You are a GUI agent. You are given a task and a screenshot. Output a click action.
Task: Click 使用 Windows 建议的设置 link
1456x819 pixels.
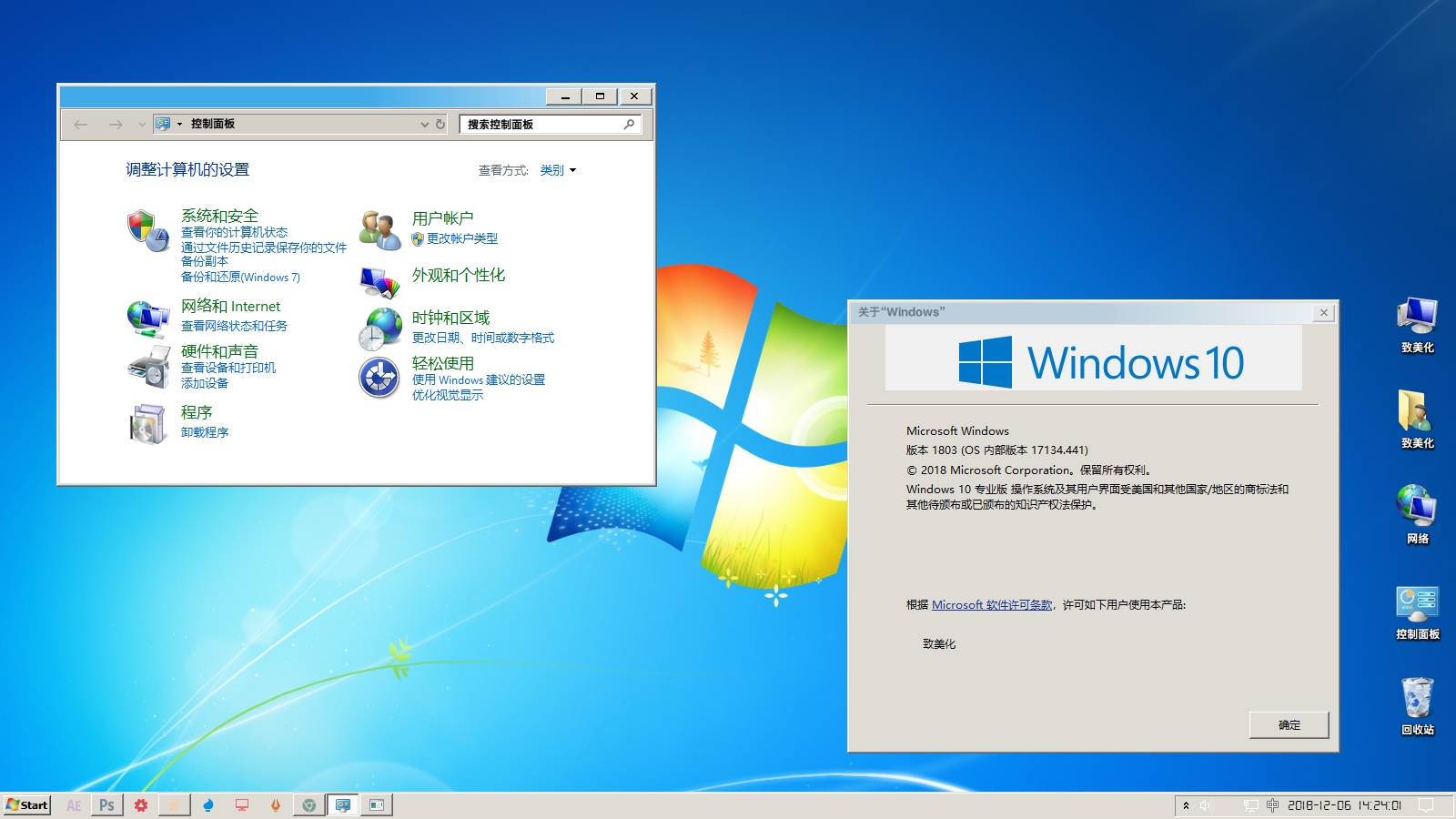[478, 379]
